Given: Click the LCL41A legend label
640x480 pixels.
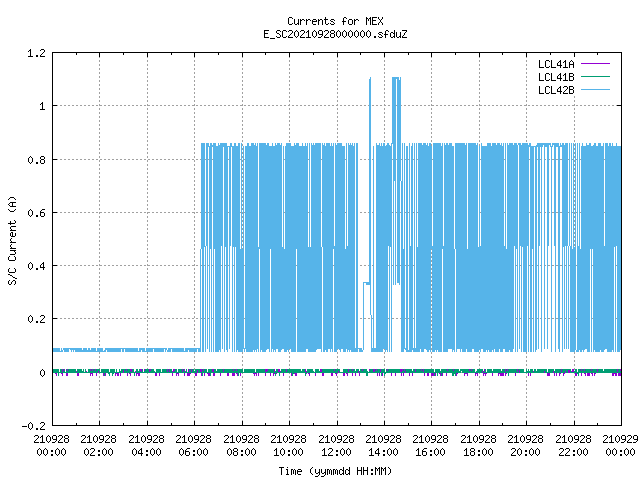Looking at the screenshot, I should 556,64.
